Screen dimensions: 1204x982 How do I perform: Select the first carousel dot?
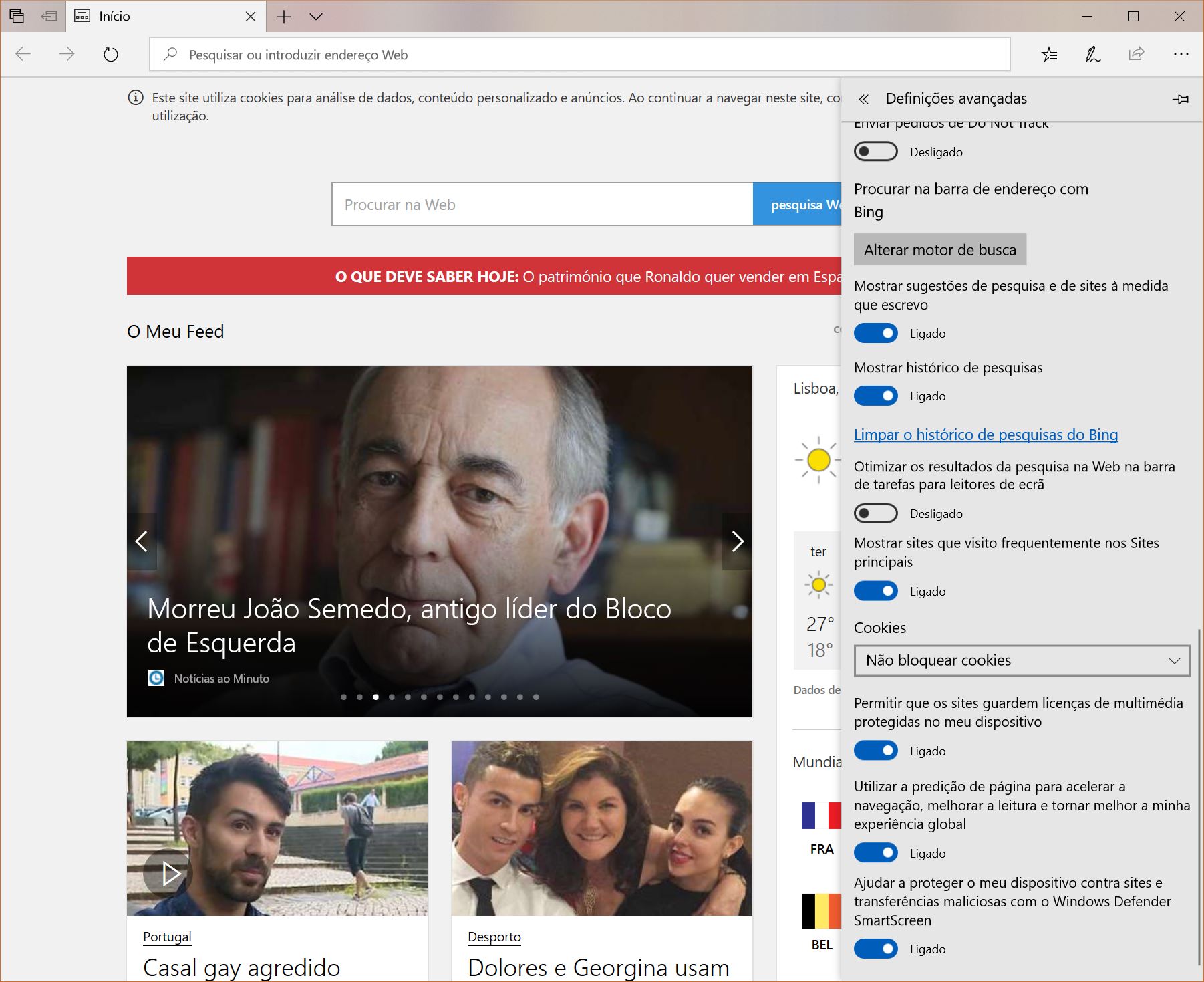[x=343, y=697]
